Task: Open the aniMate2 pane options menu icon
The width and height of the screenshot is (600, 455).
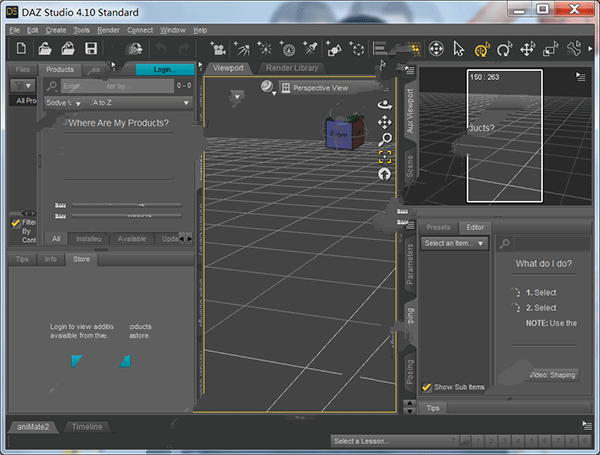Action: pos(587,425)
